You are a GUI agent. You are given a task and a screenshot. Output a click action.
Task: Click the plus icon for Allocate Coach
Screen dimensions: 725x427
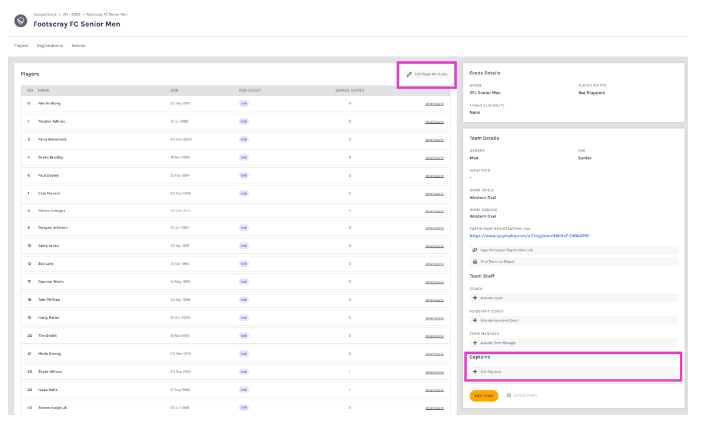click(x=475, y=298)
